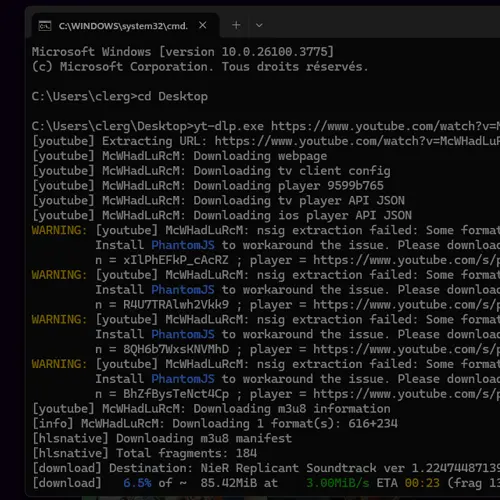The width and height of the screenshot is (500, 500).
Task: Open a new terminal tab with plus
Action: 236,25
